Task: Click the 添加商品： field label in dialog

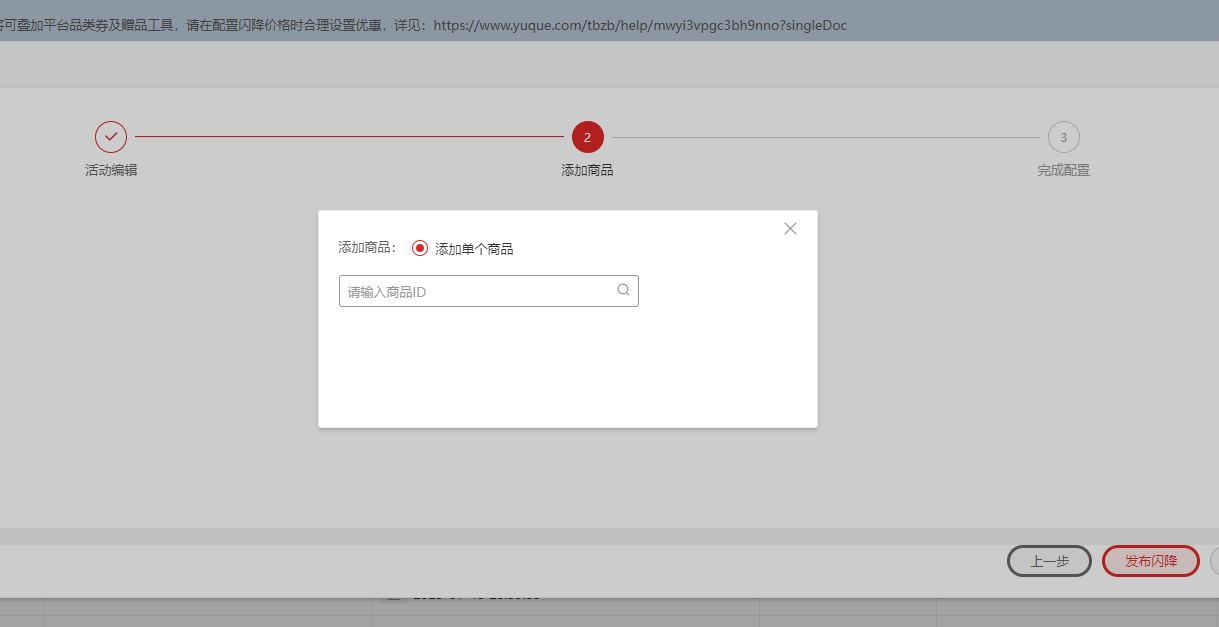Action: click(367, 248)
